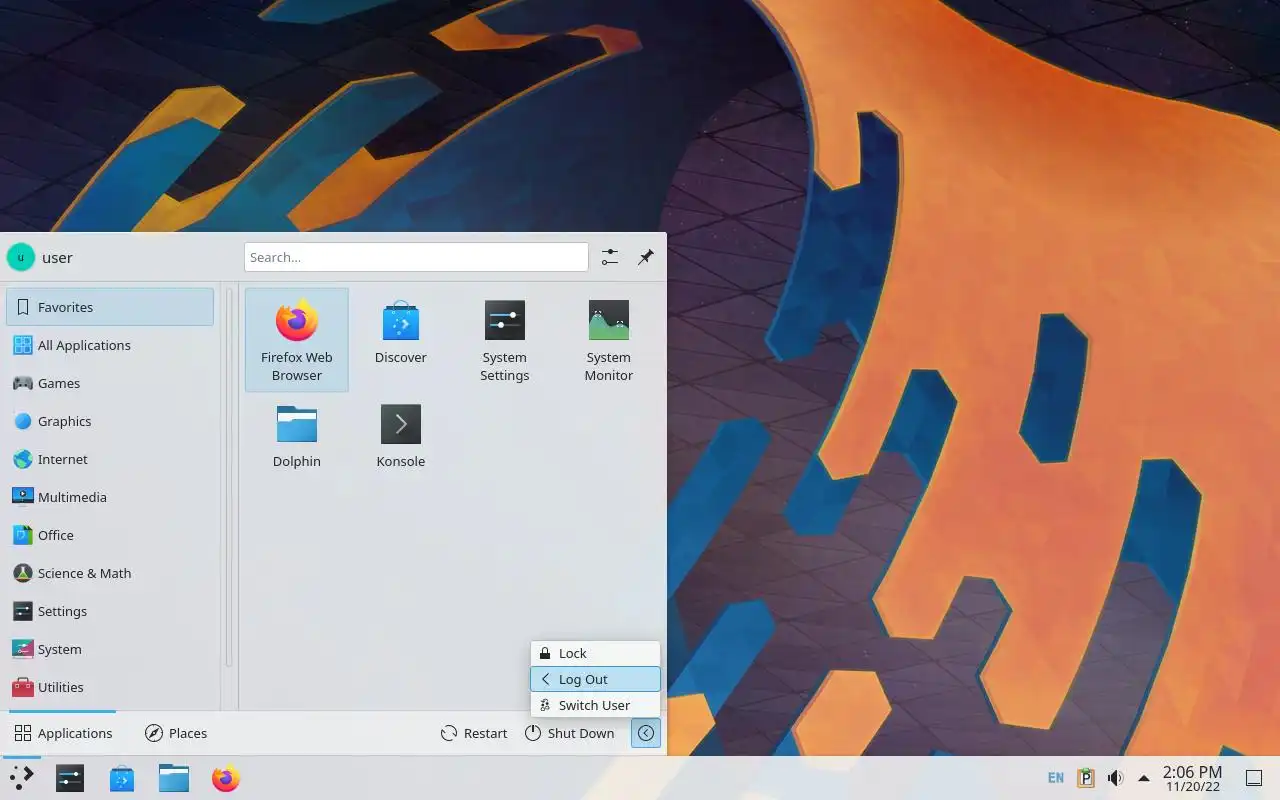Click the Shut Down button
This screenshot has height=800, width=1280.
click(569, 733)
